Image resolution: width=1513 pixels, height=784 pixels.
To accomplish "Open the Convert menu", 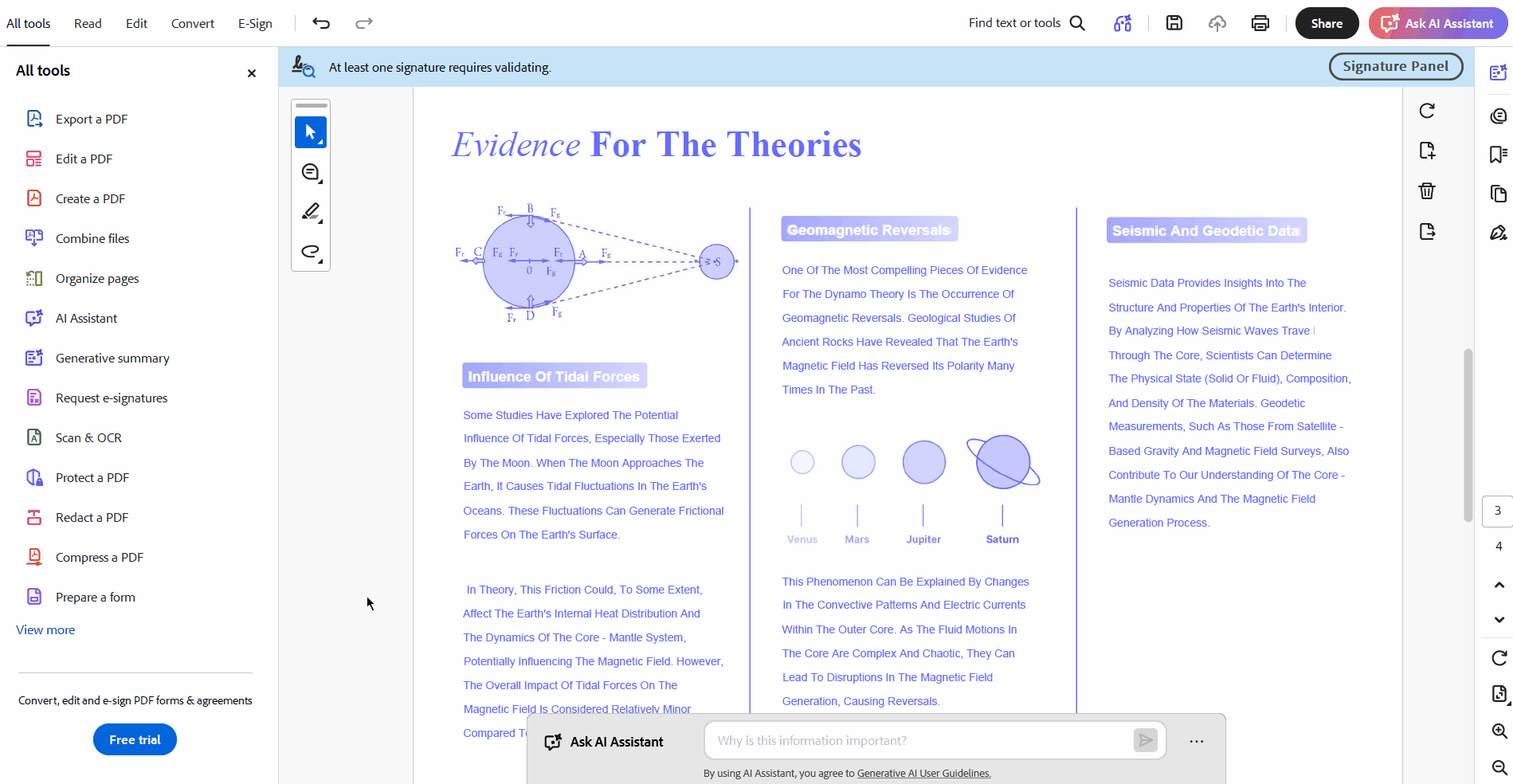I will [x=193, y=23].
